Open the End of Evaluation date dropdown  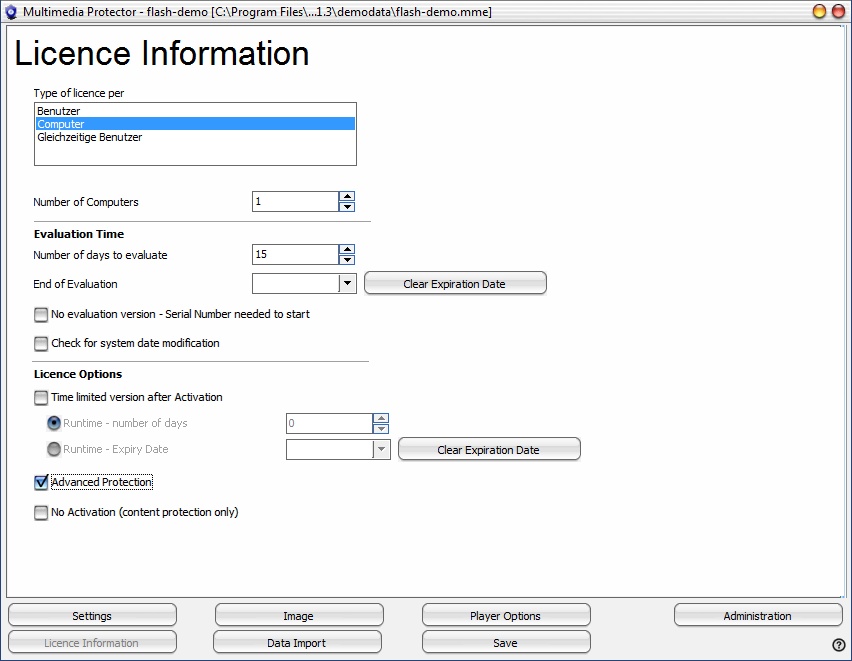(348, 283)
